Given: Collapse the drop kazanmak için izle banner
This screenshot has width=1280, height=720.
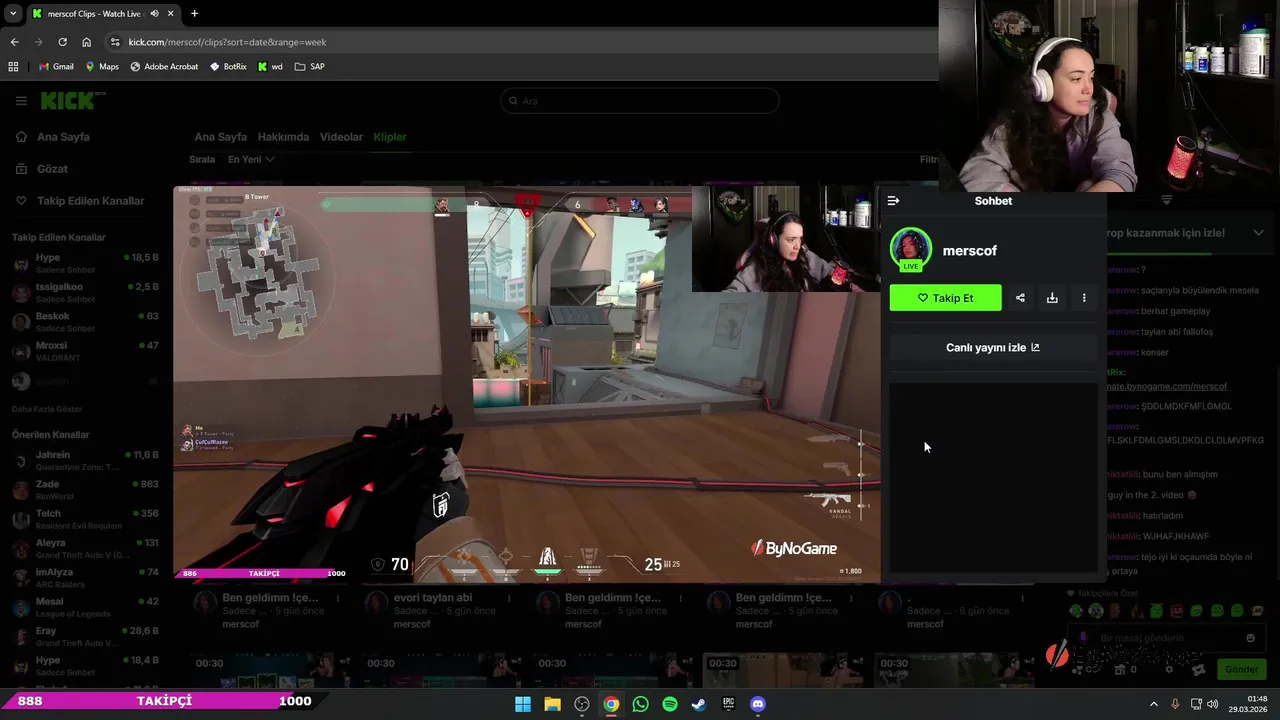Looking at the screenshot, I should click(1258, 233).
